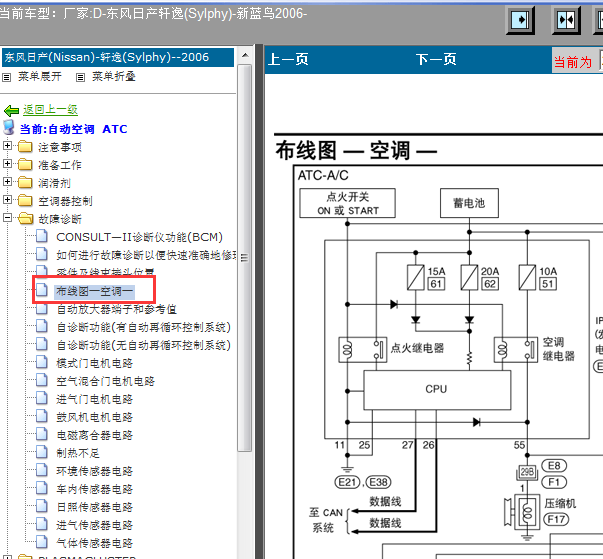Click the tree panel vertical scrollbar thumb
Viewport: 603px width, 559px height.
245,258
